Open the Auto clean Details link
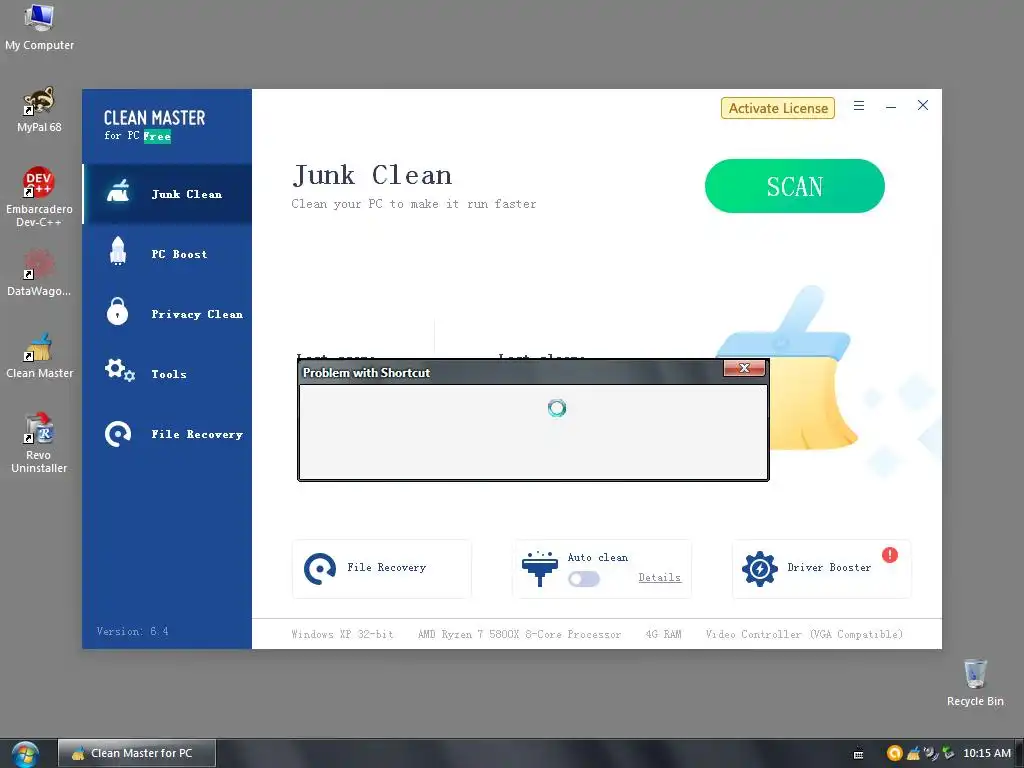 [x=660, y=577]
